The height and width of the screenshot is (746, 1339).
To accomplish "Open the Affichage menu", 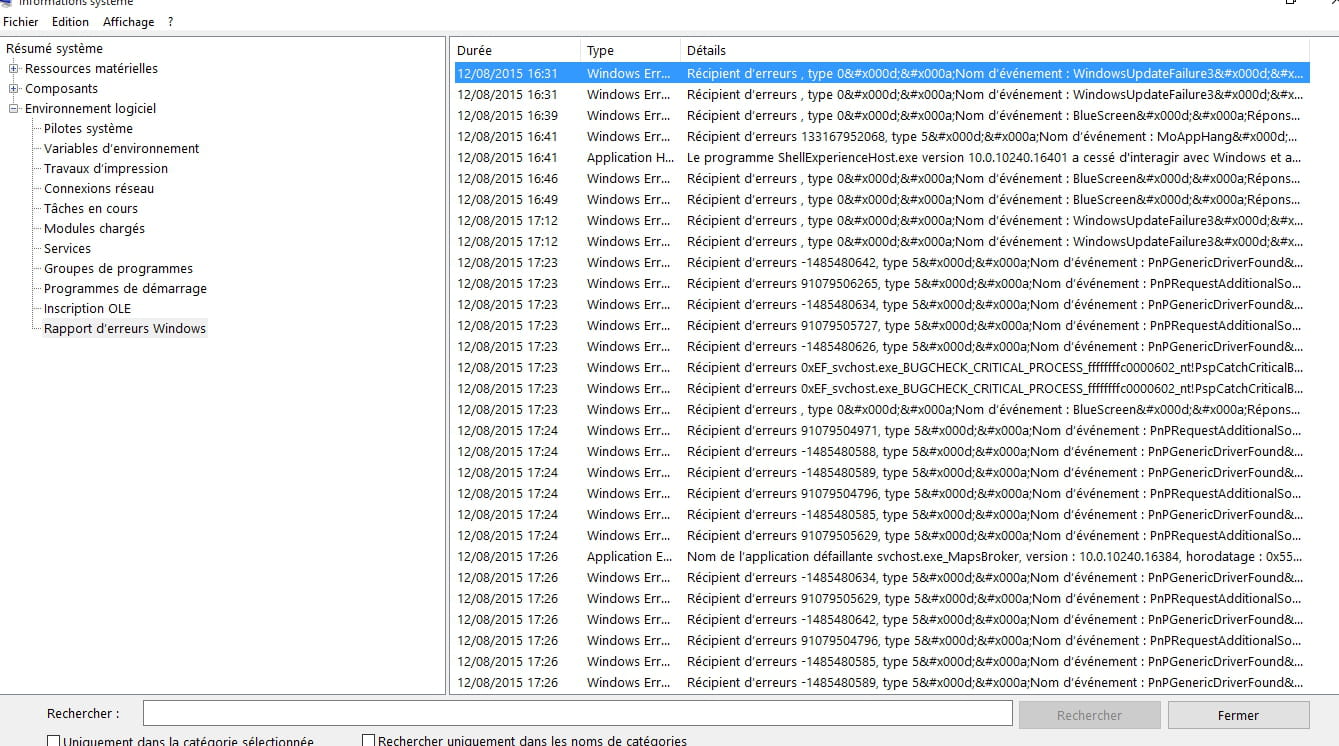I will coord(128,21).
